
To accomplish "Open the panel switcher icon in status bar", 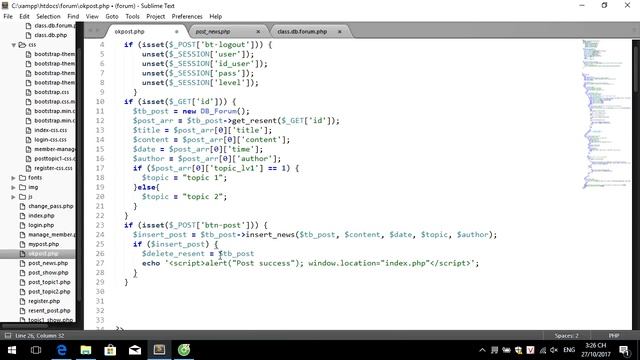I will [x=8, y=336].
